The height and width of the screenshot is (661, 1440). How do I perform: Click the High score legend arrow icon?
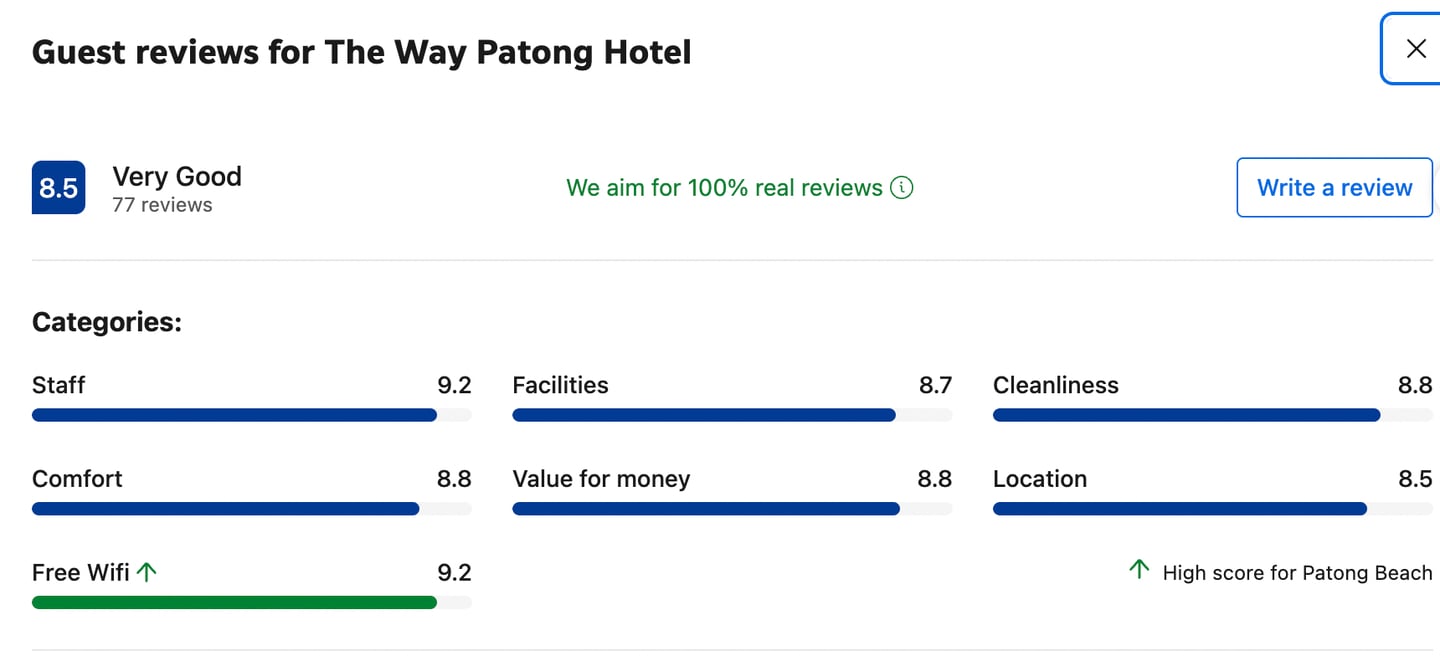(1138, 570)
